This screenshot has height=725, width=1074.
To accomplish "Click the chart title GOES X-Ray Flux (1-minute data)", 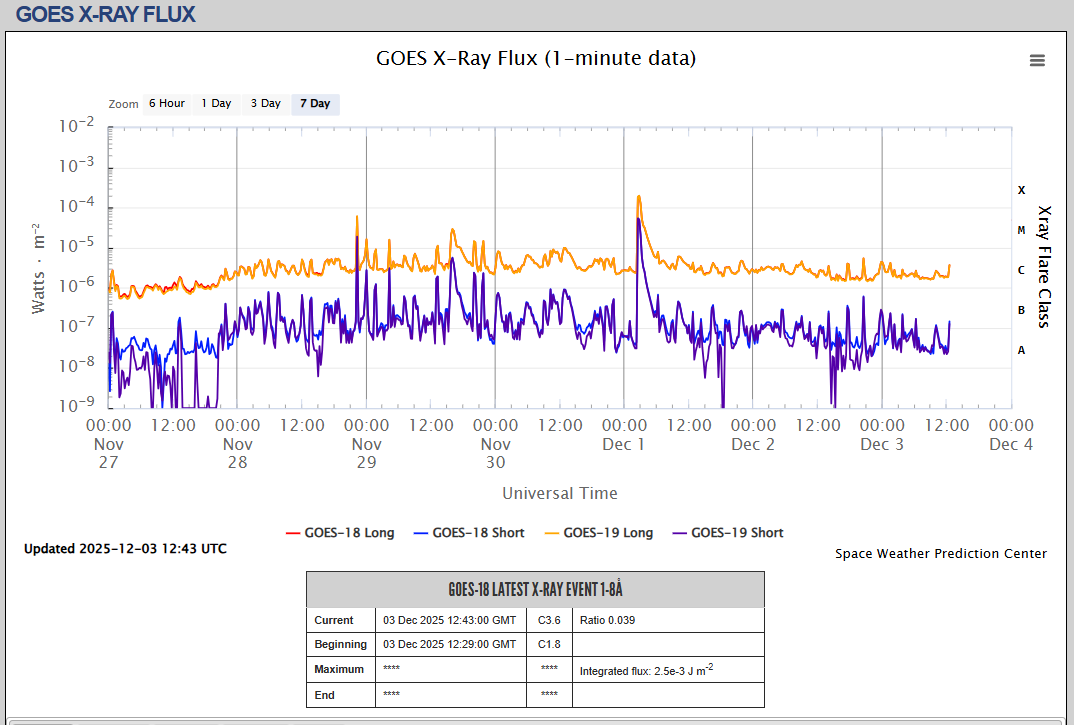I will (536, 58).
